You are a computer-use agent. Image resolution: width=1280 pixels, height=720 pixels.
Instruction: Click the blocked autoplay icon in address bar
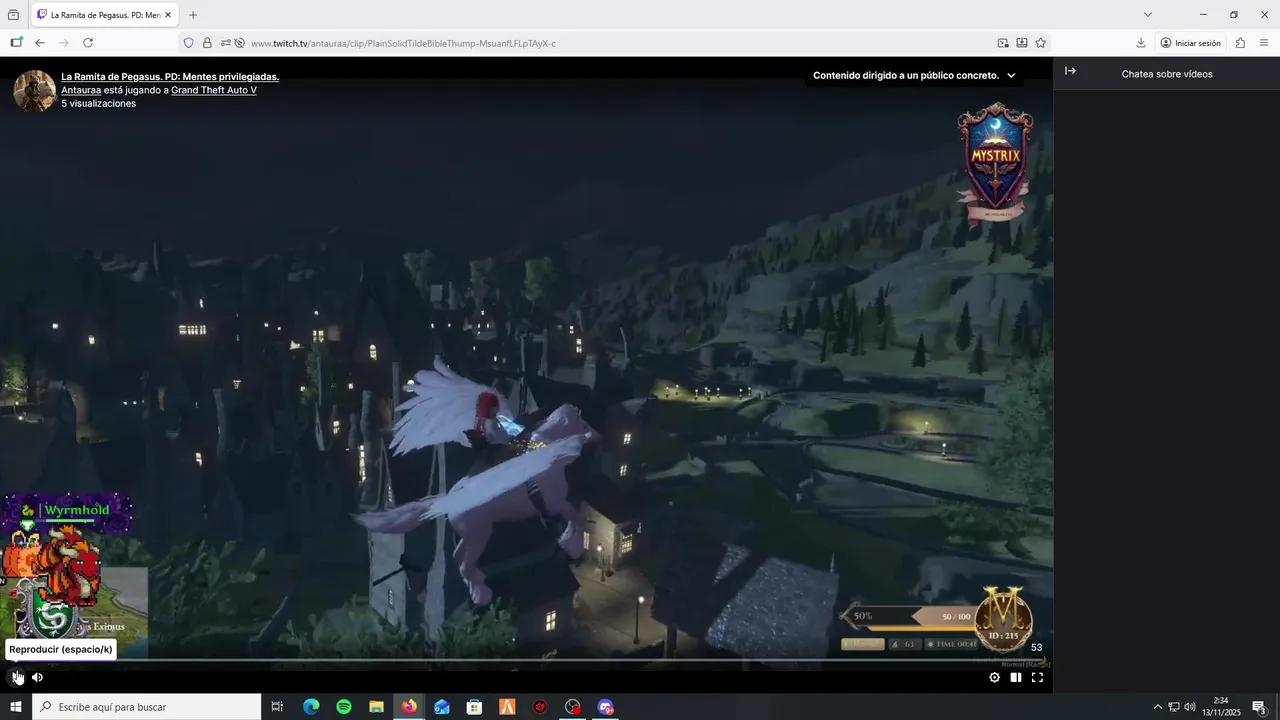click(239, 43)
